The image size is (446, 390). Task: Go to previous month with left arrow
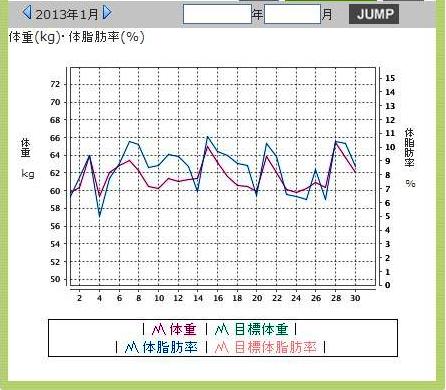[27, 13]
